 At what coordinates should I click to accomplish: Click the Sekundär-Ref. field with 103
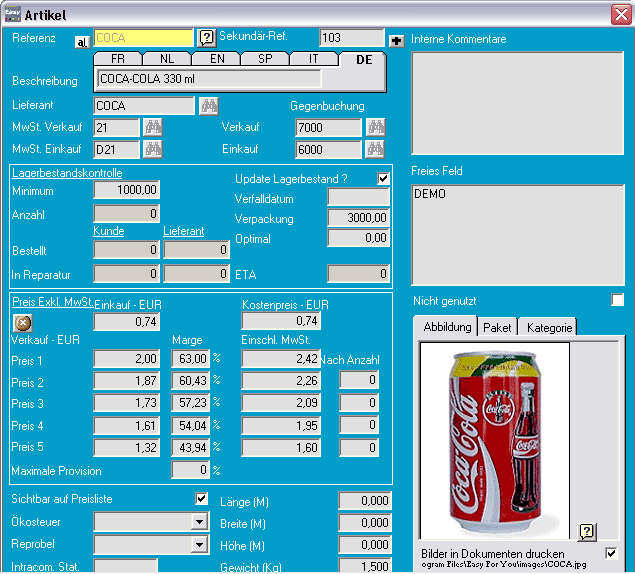pos(352,38)
